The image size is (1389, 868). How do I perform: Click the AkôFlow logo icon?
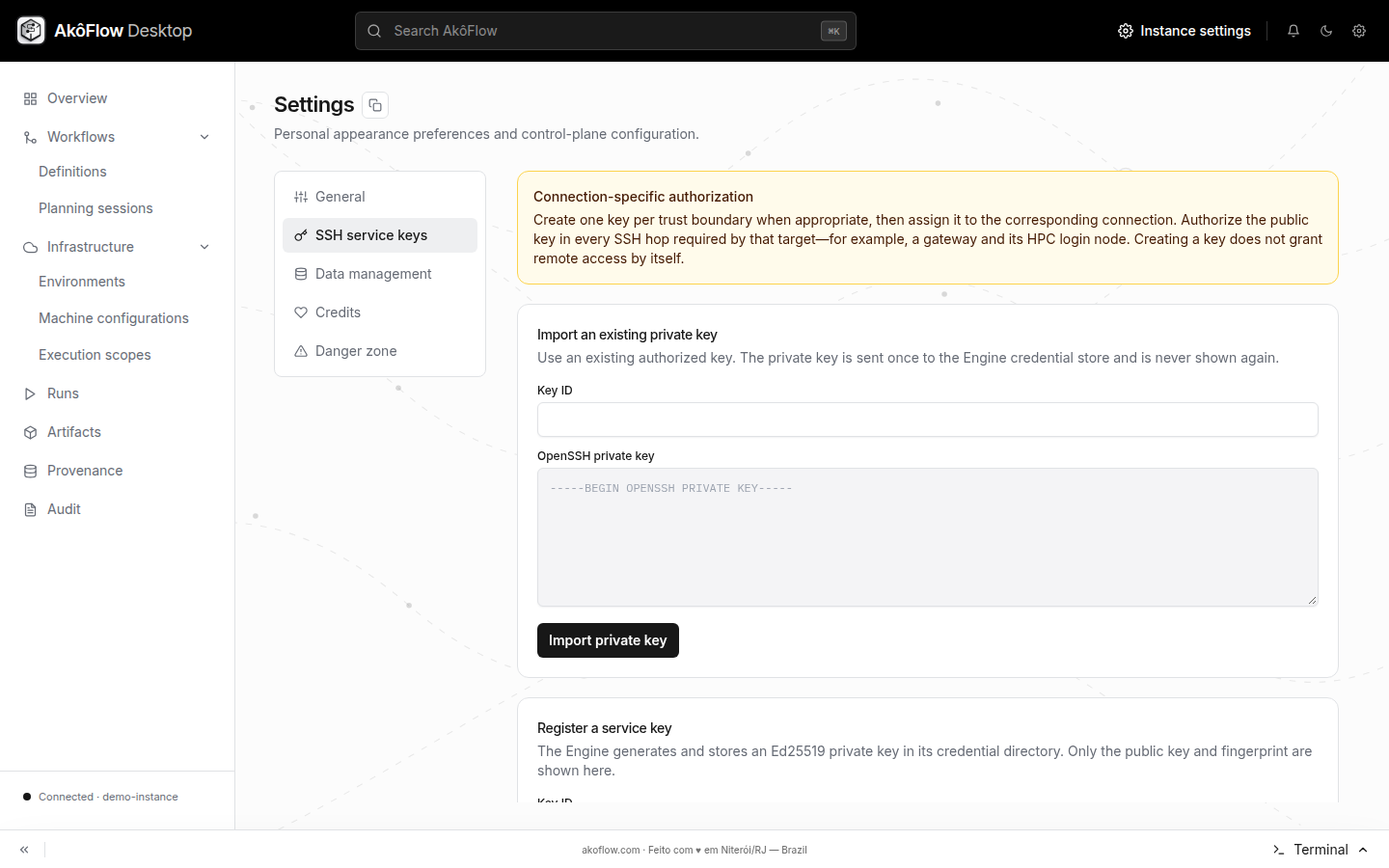point(31,31)
